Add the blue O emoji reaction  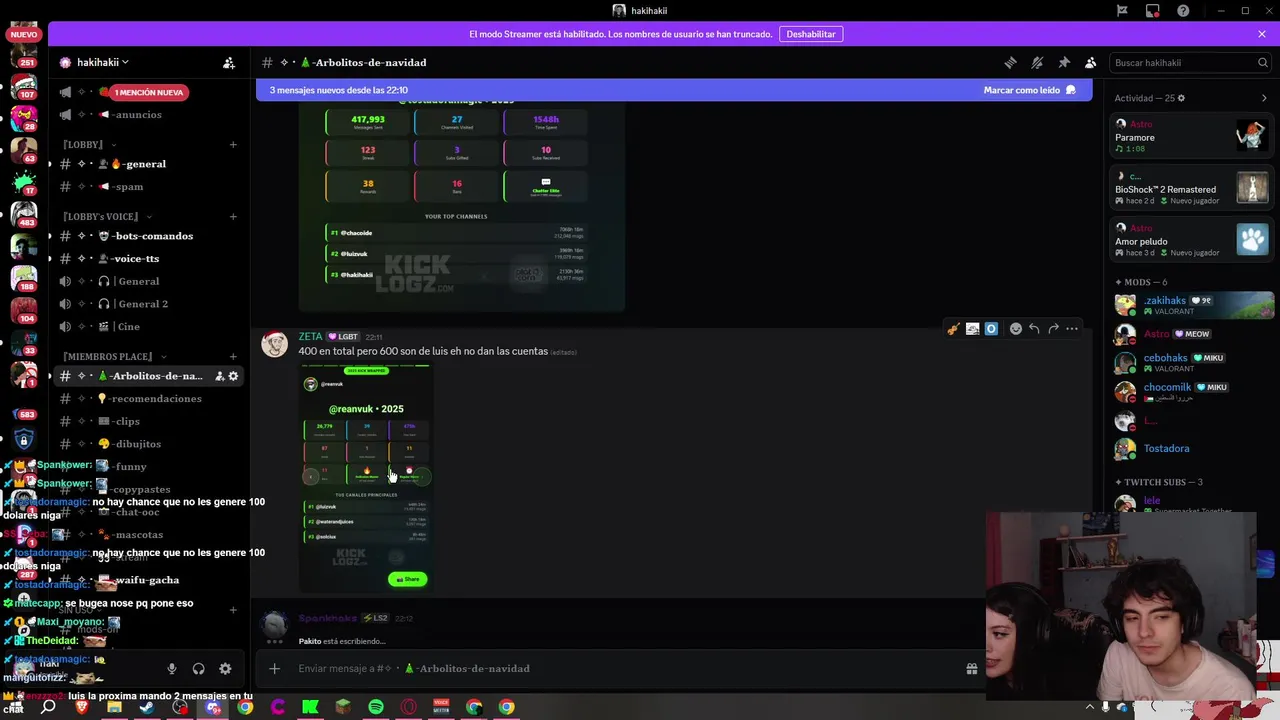coord(991,329)
